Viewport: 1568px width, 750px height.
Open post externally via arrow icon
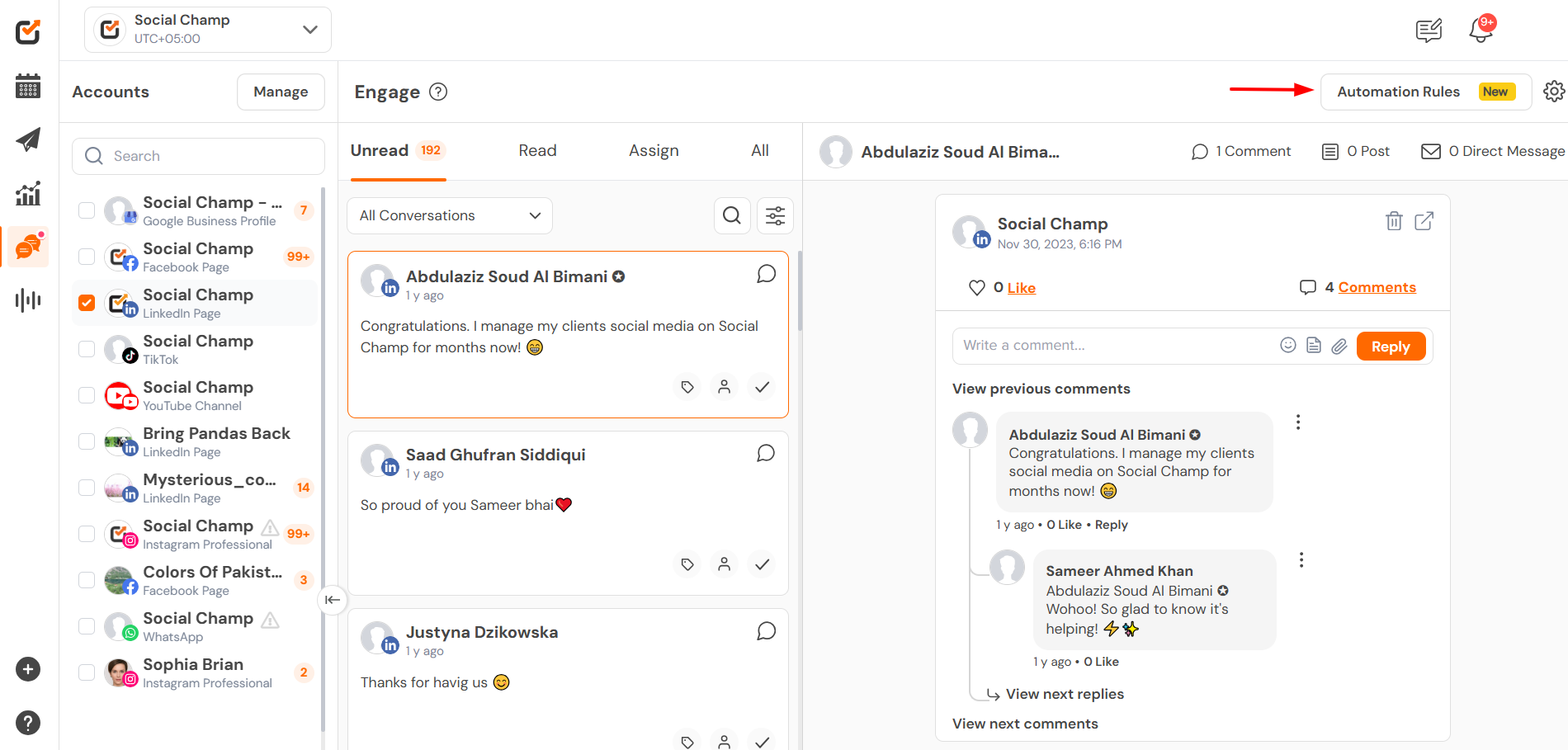(1424, 221)
